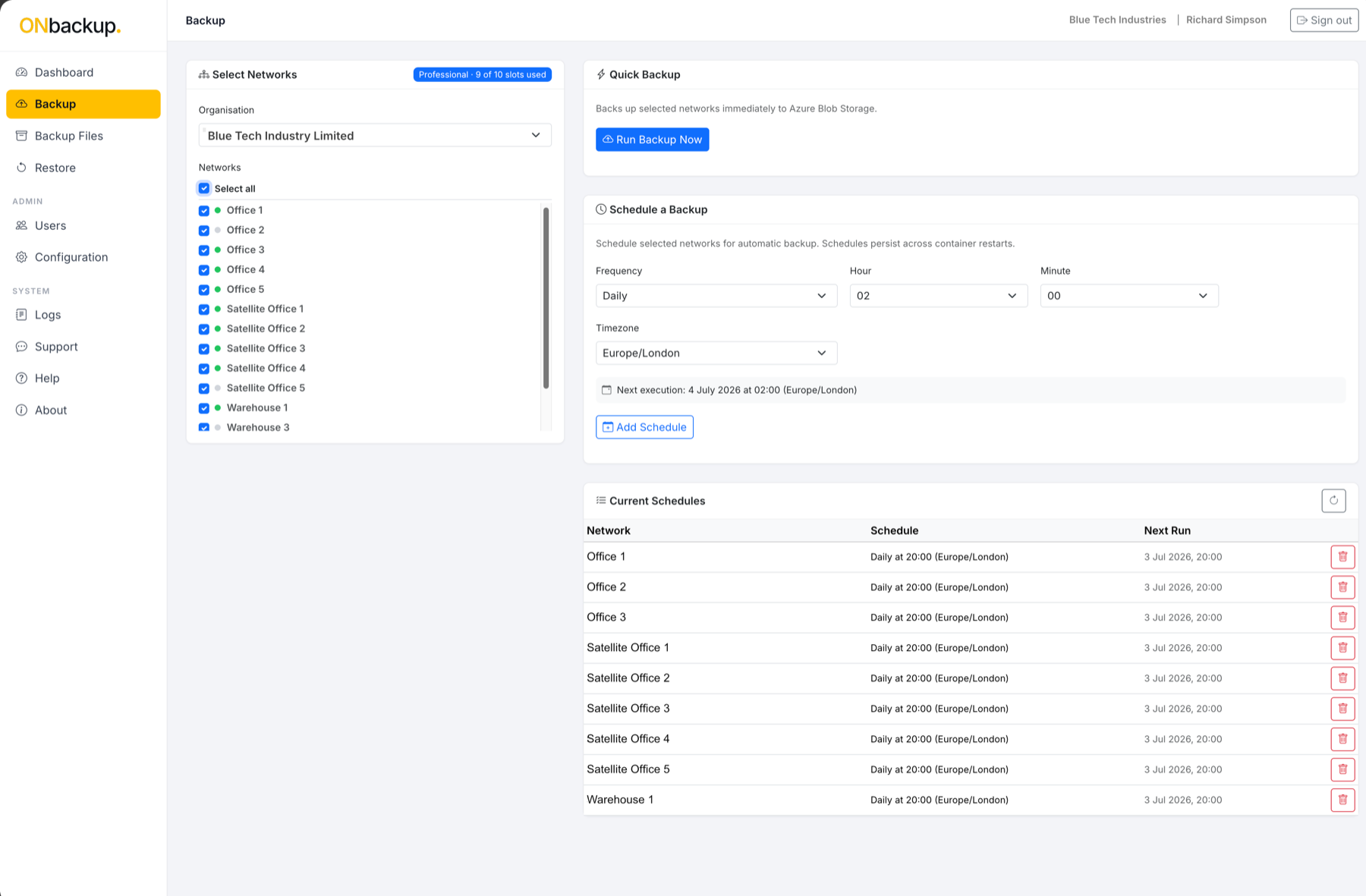Click the networks list scrollbar
Screen dimensions: 1366x896
546,297
